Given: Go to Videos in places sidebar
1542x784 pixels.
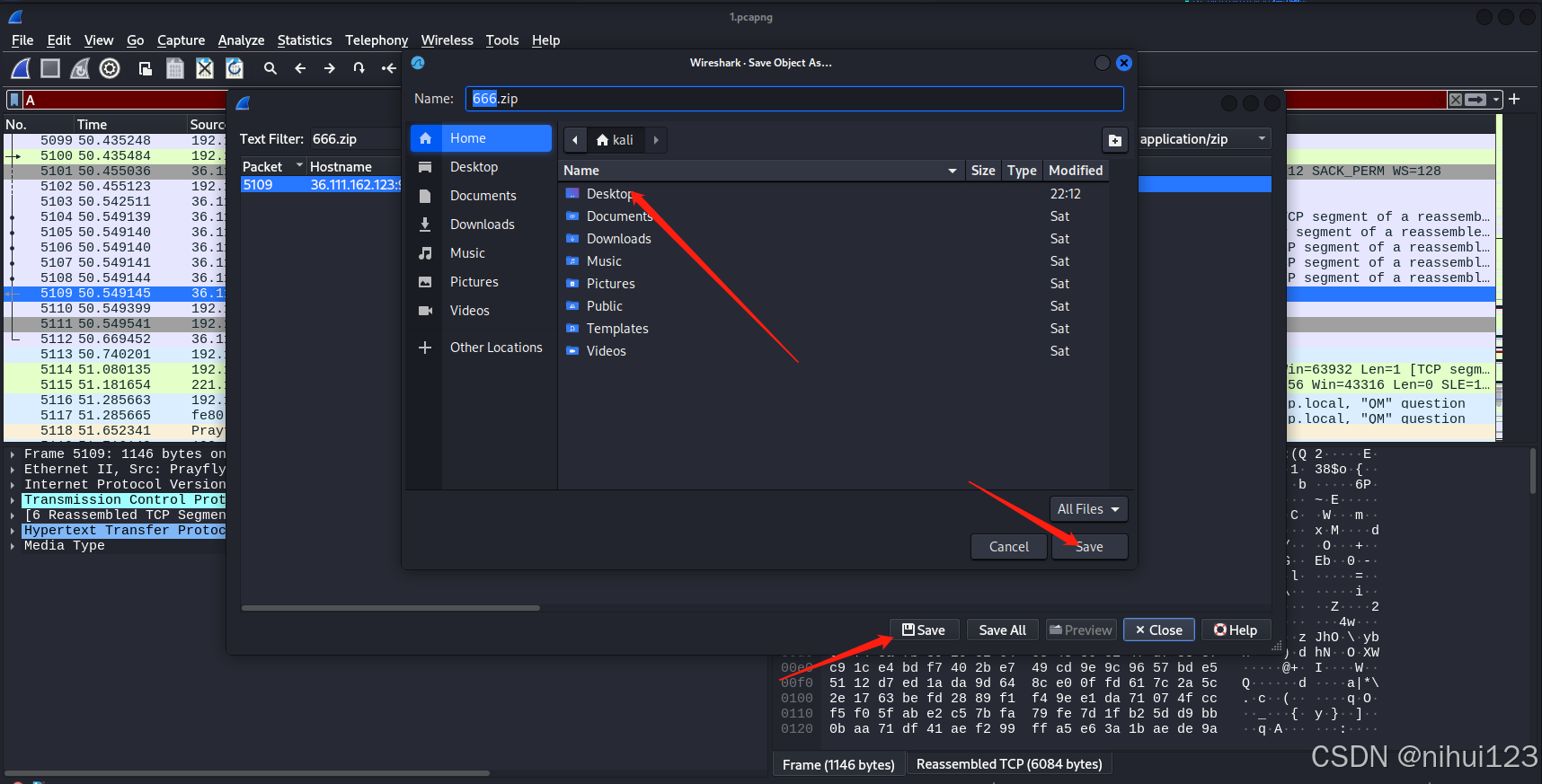Looking at the screenshot, I should (x=481, y=311).
